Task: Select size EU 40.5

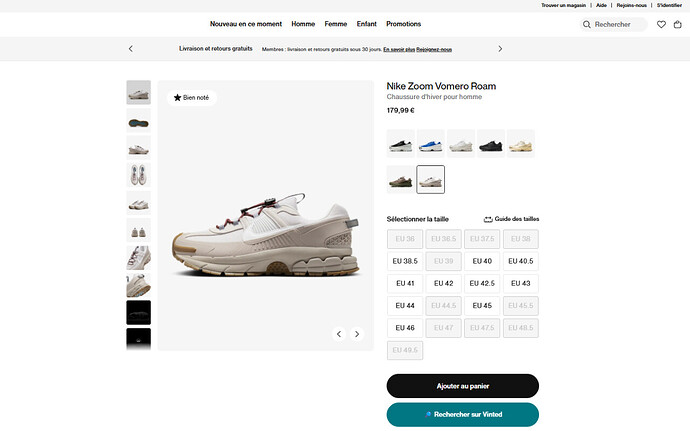Action: coord(521,262)
